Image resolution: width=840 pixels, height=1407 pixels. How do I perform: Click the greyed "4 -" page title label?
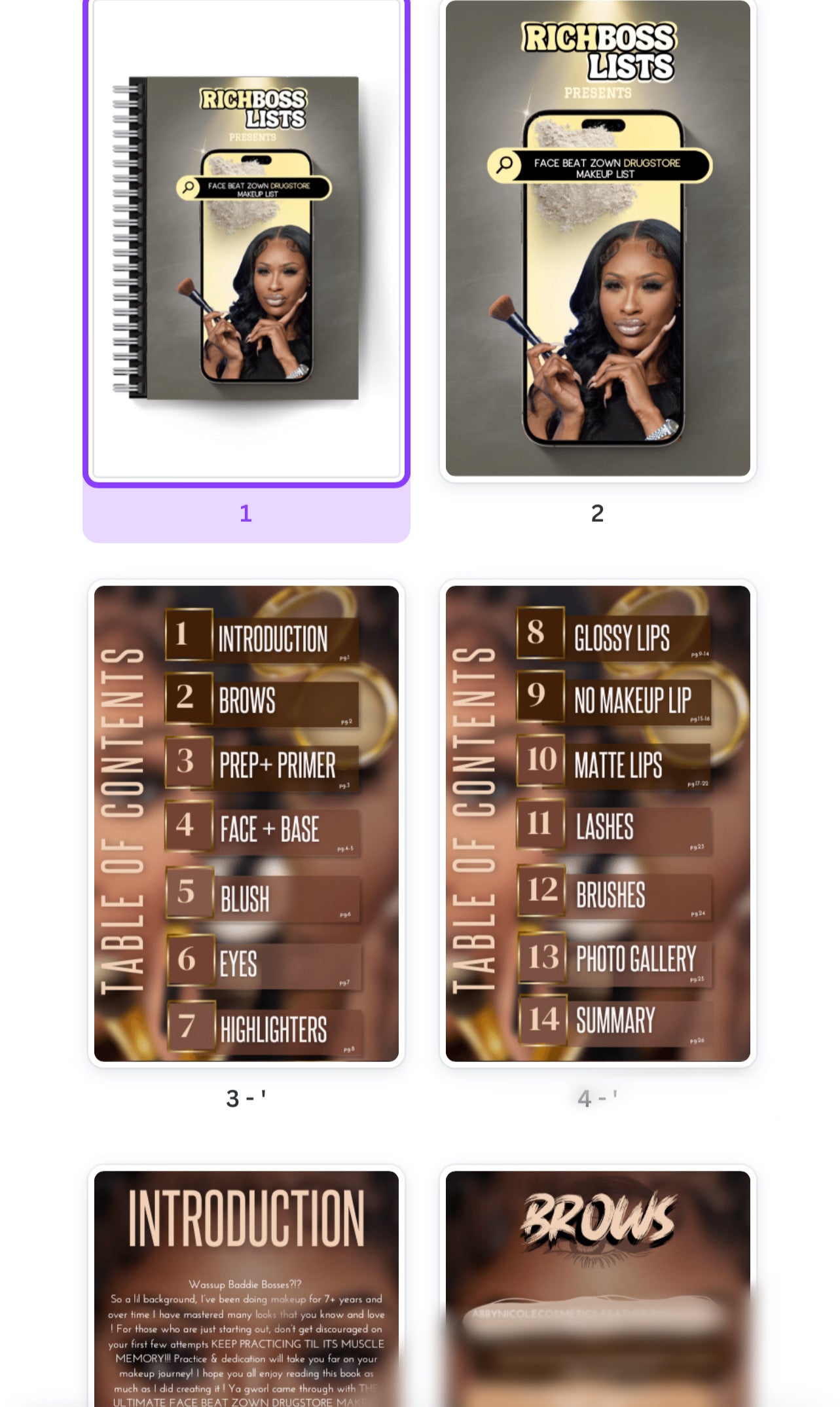coord(597,1098)
